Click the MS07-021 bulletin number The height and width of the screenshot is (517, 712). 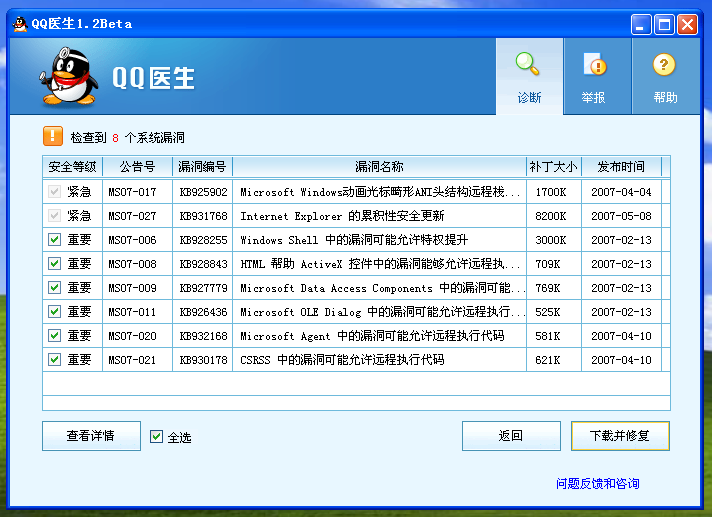132,360
